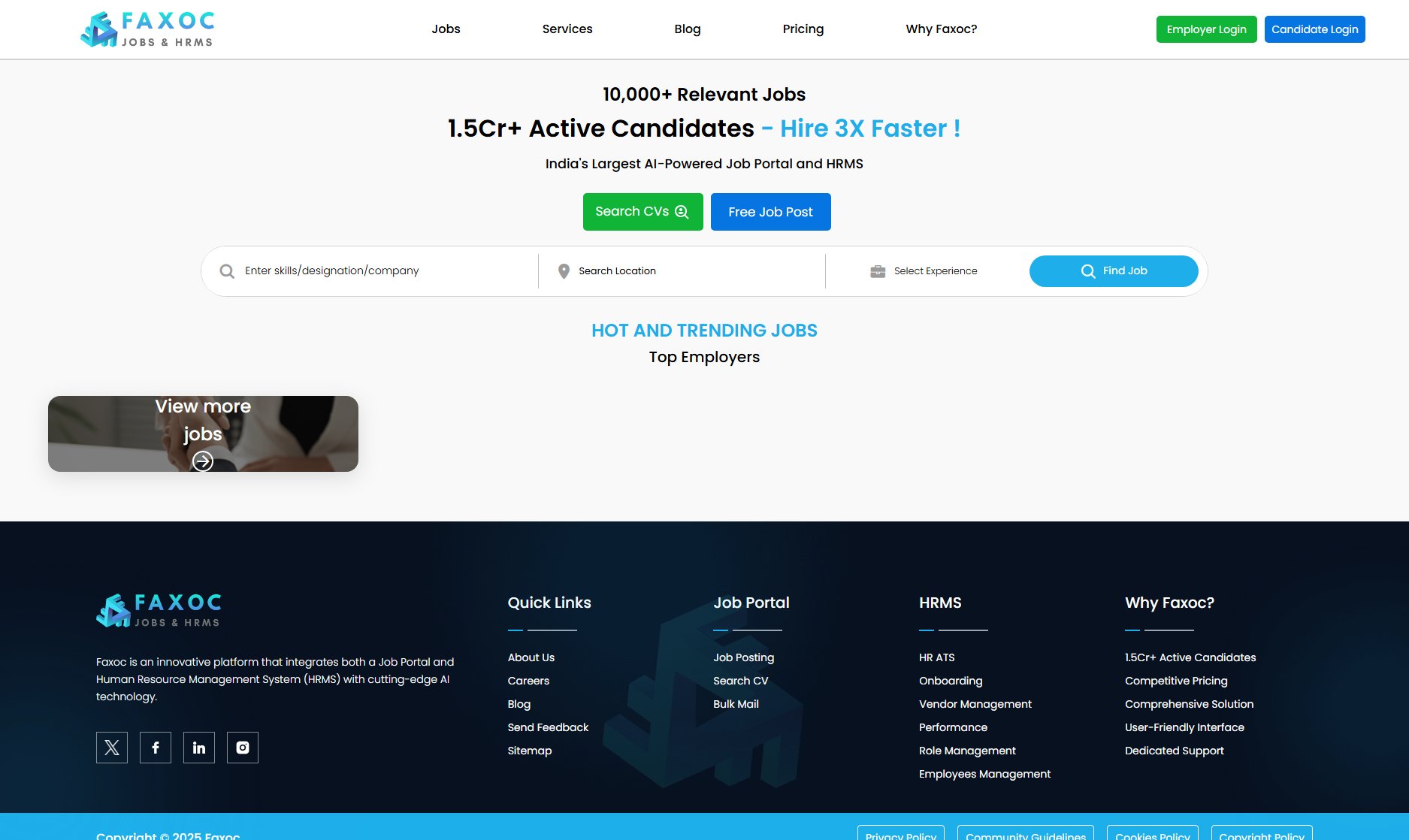Viewport: 1409px width, 840px height.
Task: Open the LinkedIn social icon
Action: click(x=199, y=748)
